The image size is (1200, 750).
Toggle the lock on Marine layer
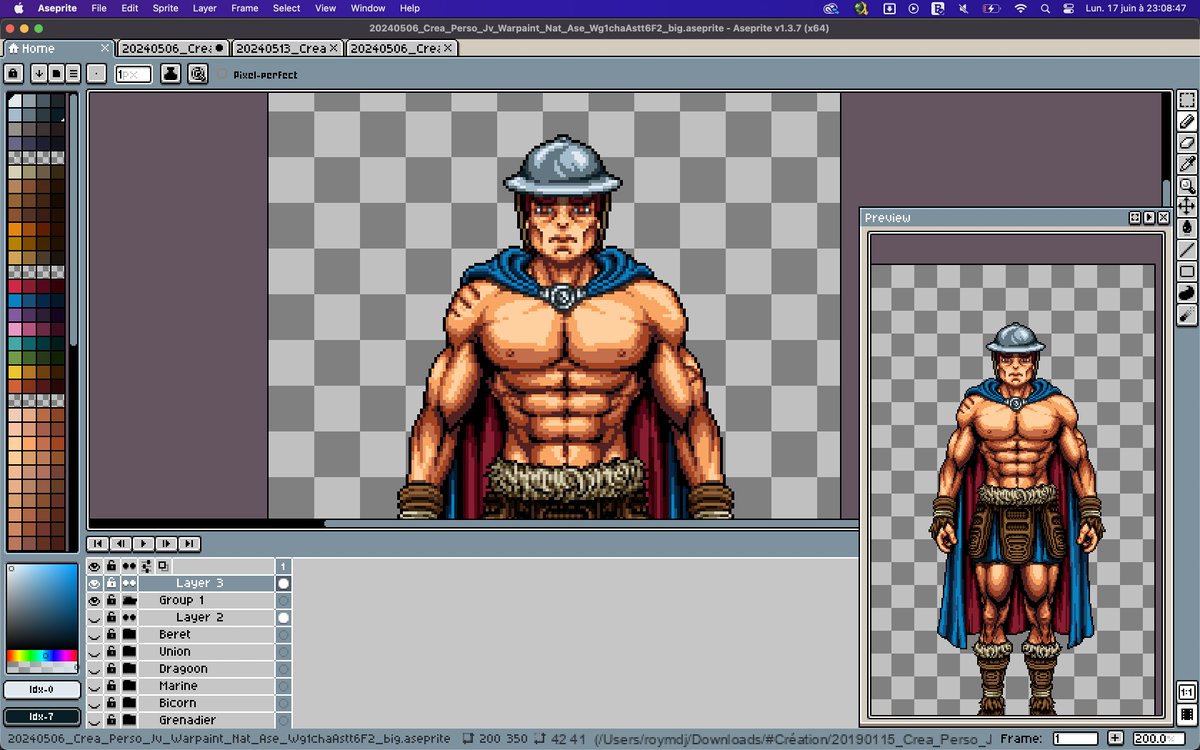(112, 686)
